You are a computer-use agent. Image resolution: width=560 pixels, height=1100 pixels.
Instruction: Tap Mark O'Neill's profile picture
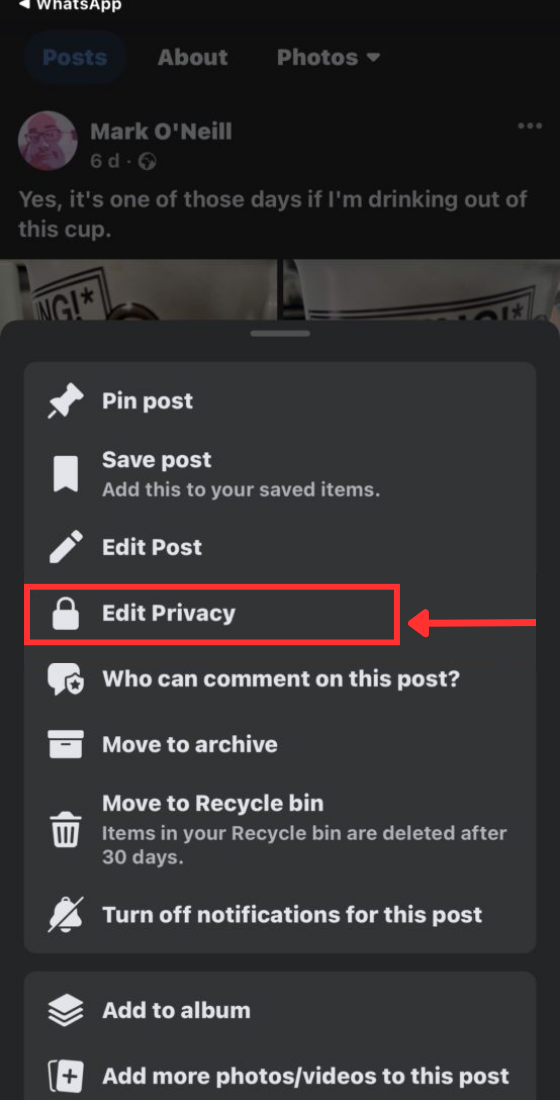click(48, 141)
